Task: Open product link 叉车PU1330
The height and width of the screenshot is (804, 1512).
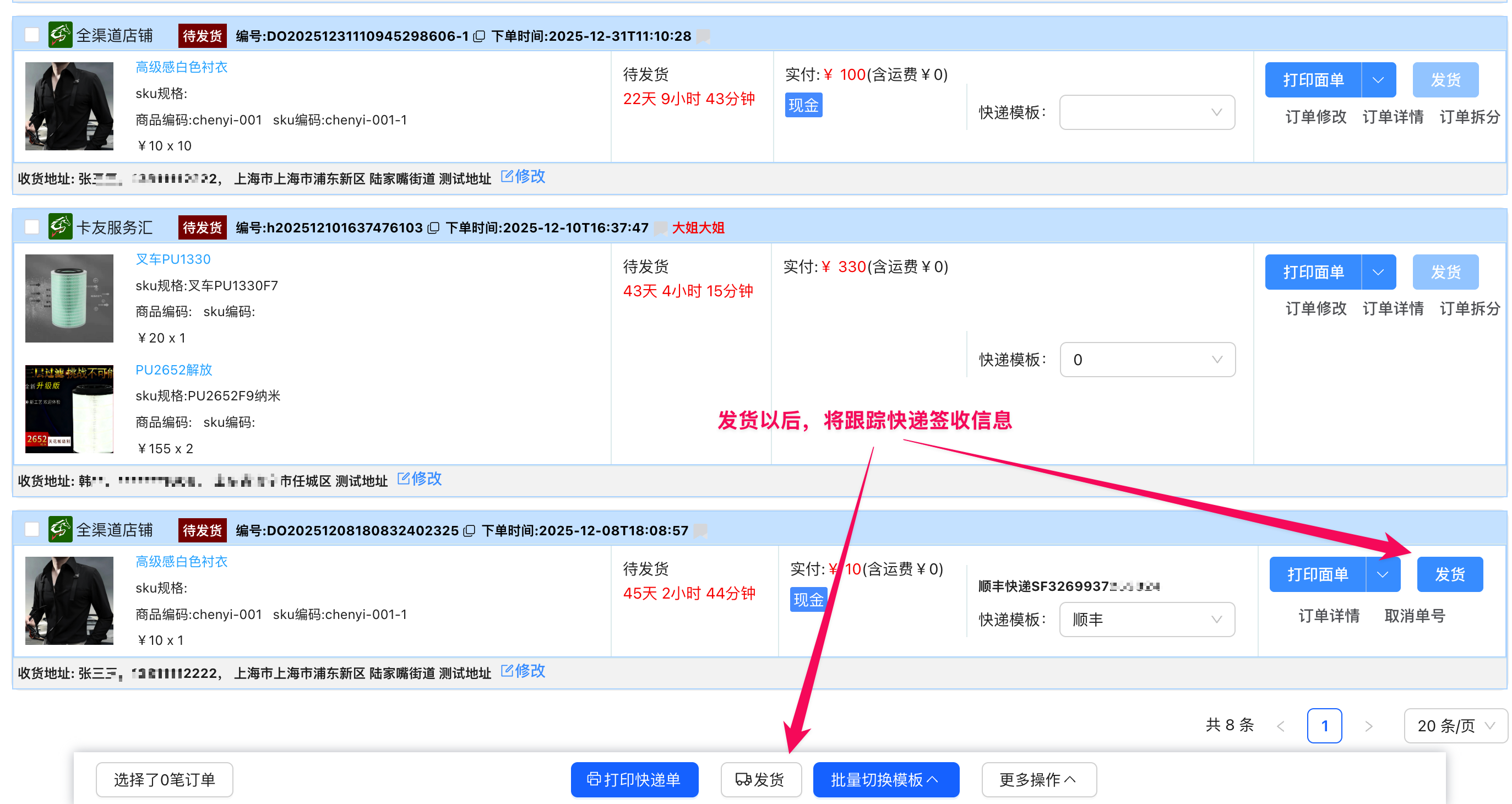Action: pos(173,259)
